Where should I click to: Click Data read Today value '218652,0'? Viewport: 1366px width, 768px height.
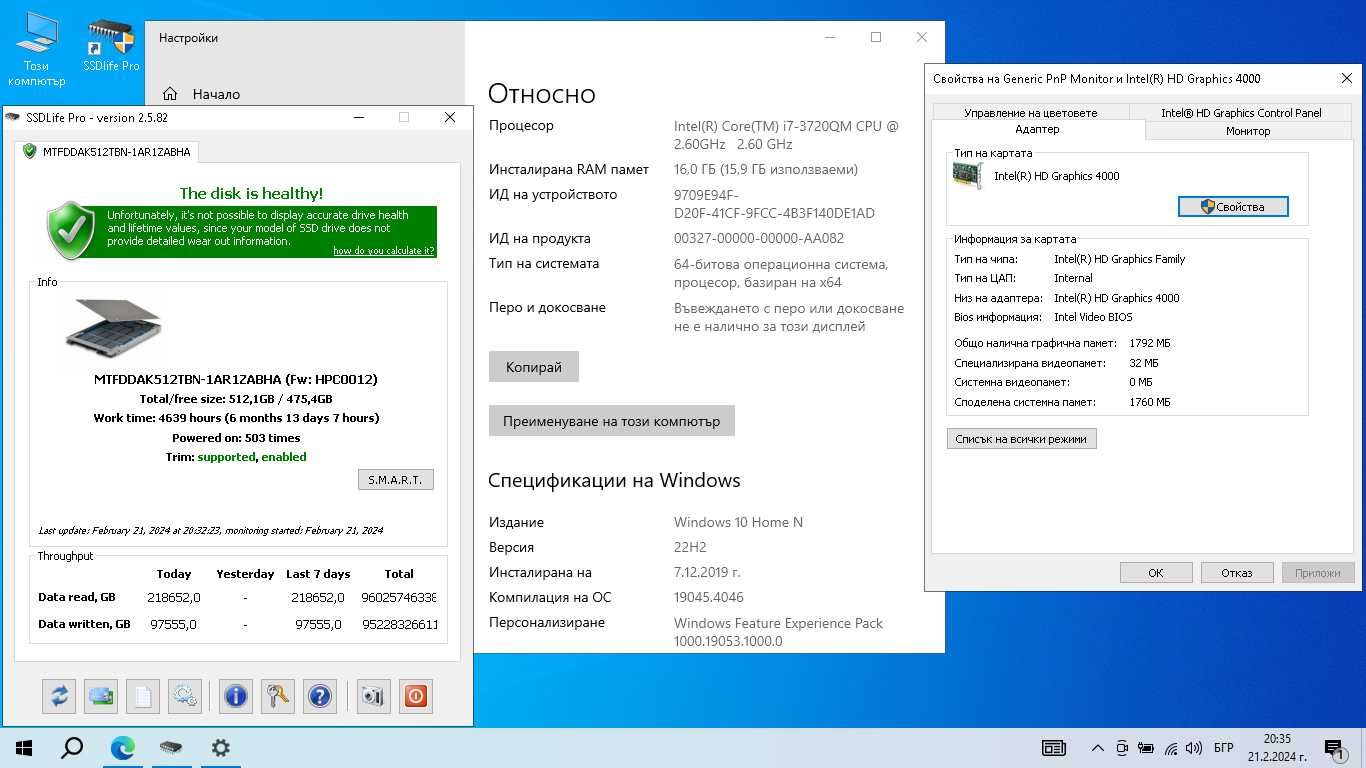coord(174,598)
